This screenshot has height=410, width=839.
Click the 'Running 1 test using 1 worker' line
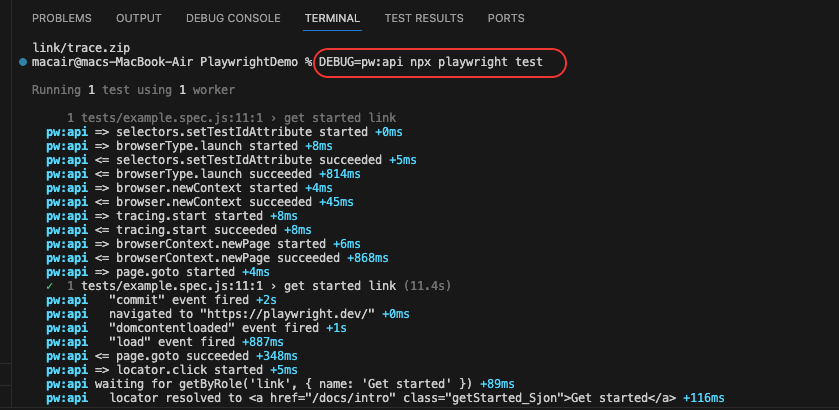[133, 90]
